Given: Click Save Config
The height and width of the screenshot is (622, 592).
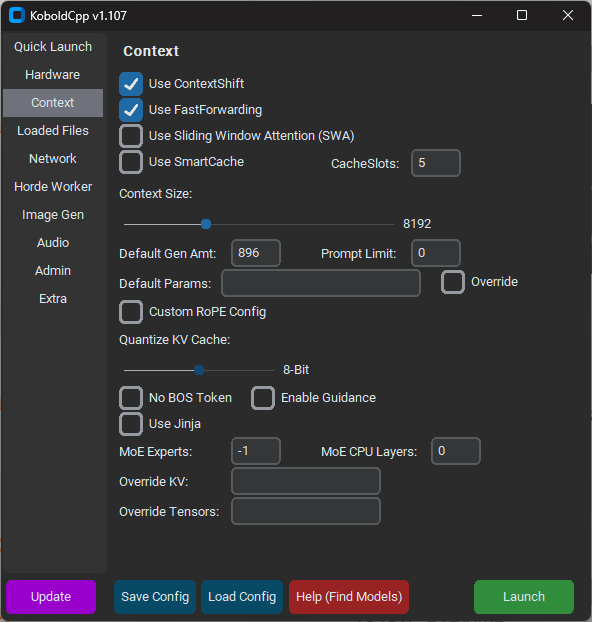Looking at the screenshot, I should 155,597.
